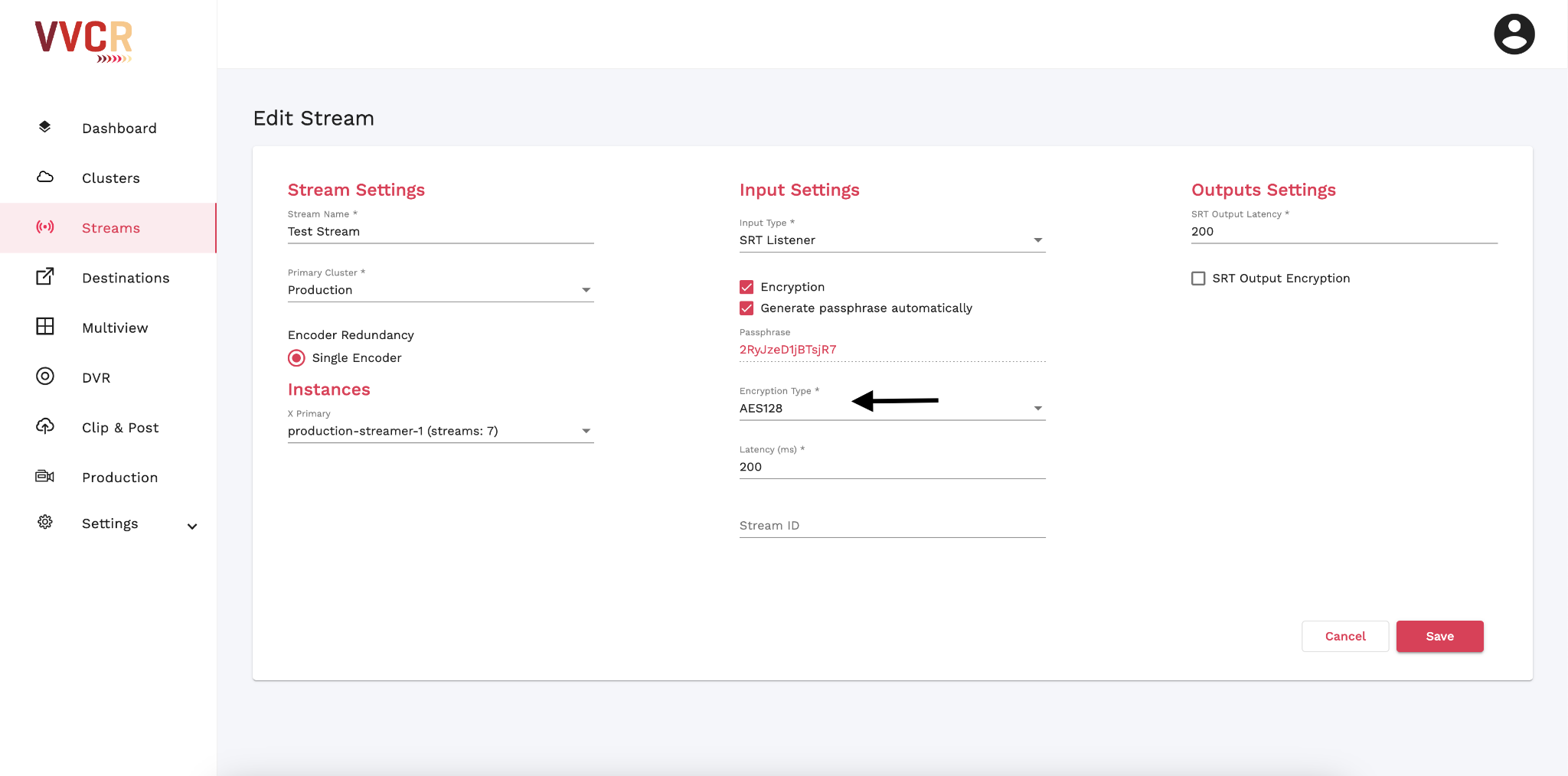Click the Production camera icon
Image resolution: width=1568 pixels, height=776 pixels.
click(x=45, y=477)
